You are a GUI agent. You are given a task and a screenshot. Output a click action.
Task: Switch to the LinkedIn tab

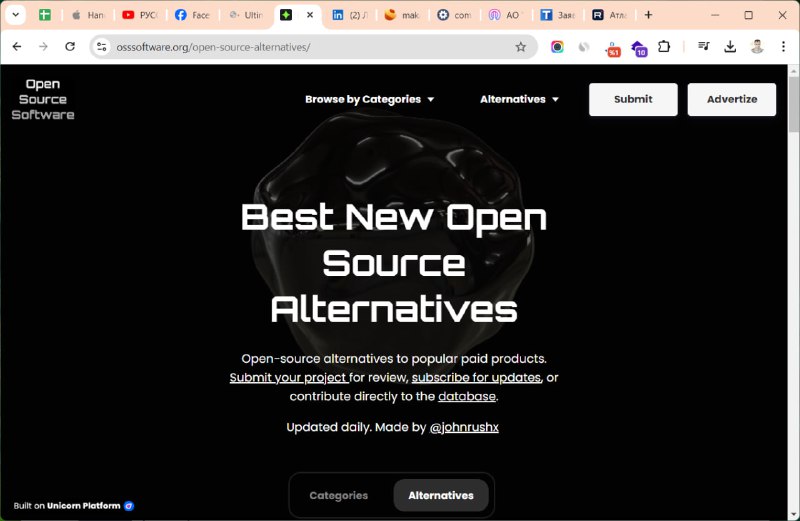tap(350, 15)
